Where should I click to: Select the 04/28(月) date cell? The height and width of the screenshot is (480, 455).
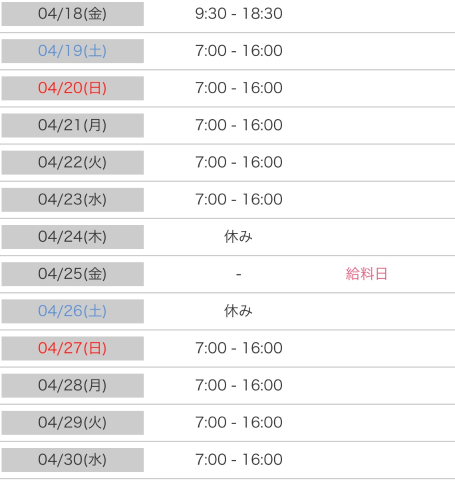(x=73, y=385)
